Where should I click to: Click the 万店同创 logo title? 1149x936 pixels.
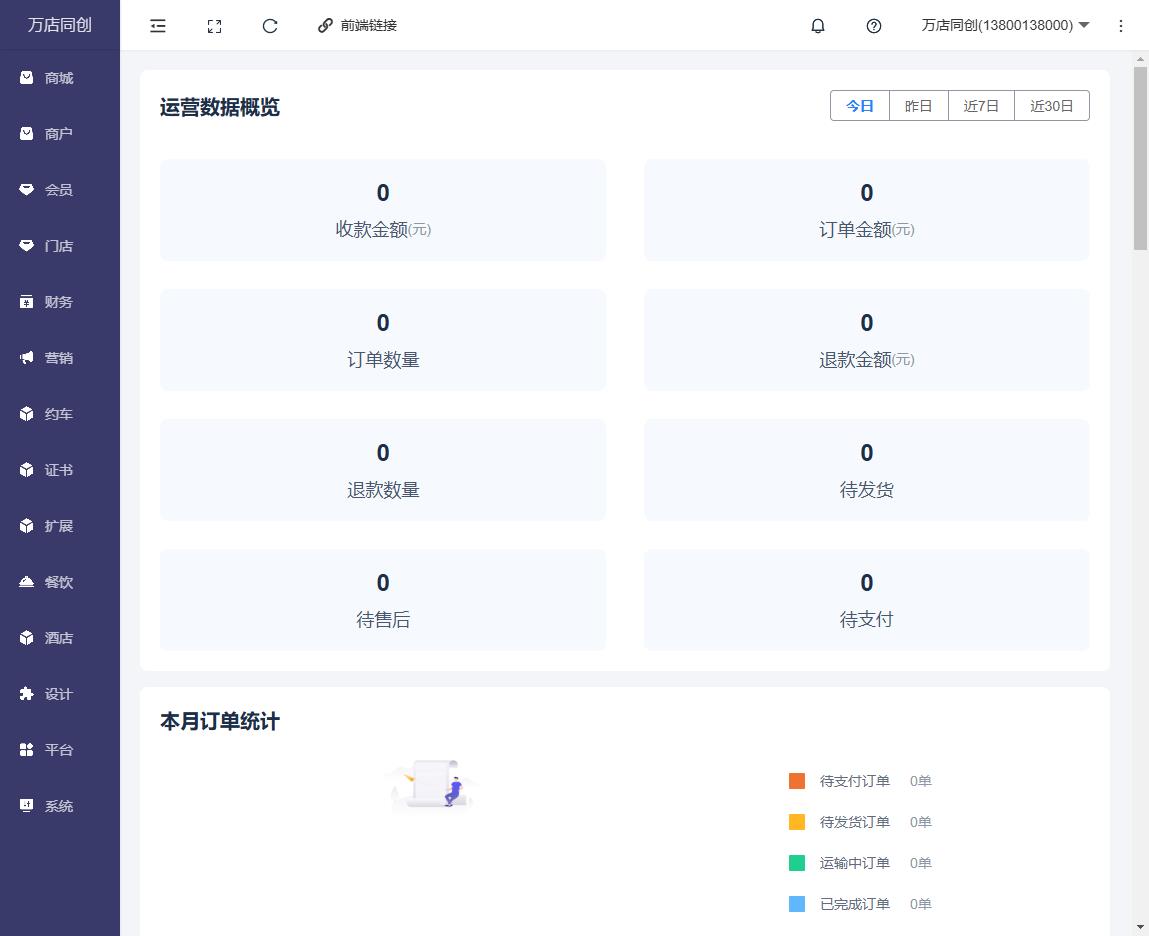click(60, 25)
